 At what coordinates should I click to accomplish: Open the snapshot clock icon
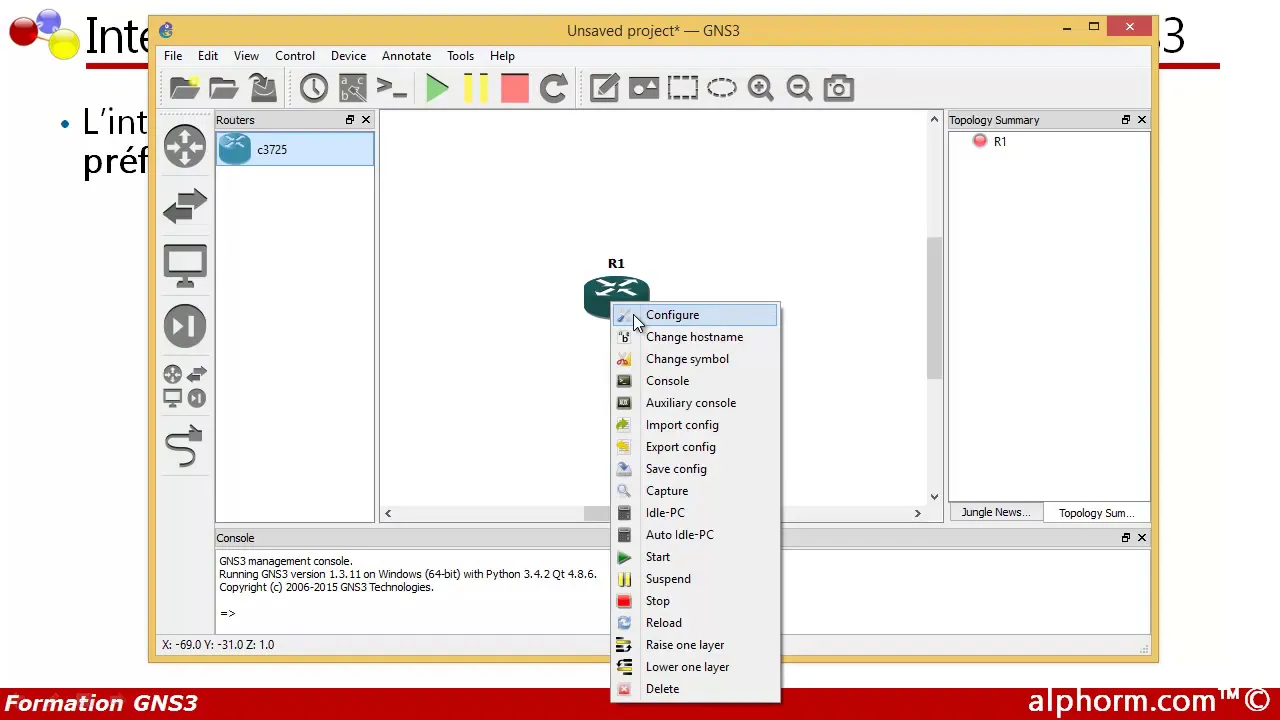click(x=313, y=88)
